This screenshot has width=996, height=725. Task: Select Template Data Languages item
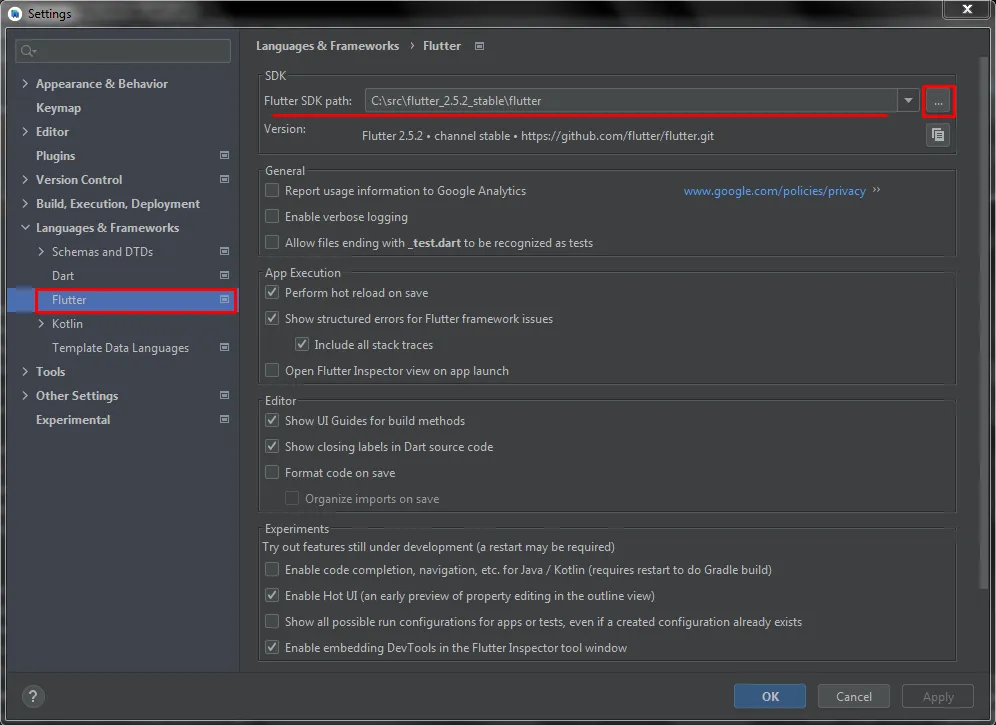point(120,348)
